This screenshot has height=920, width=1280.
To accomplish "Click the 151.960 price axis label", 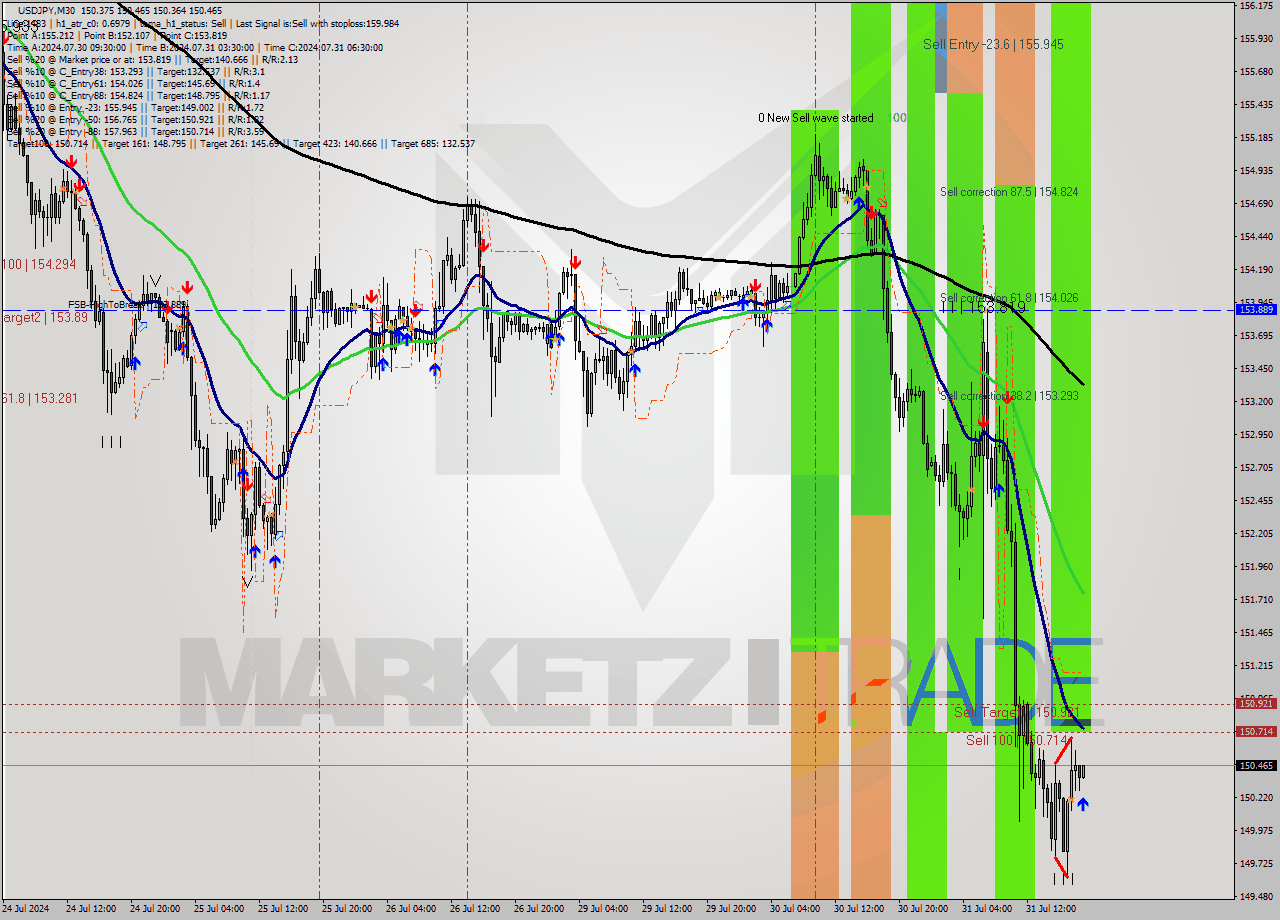I will (x=1256, y=567).
